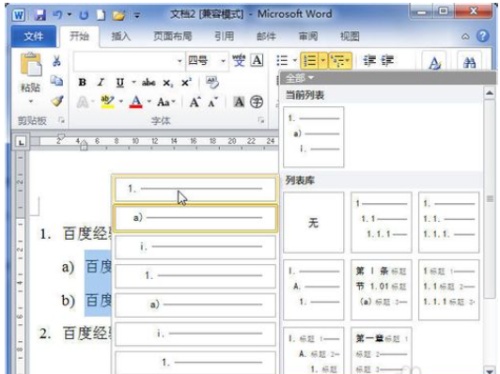Image resolution: width=500 pixels, height=374 pixels.
Task: Open the 文件 tab
Action: point(33,36)
